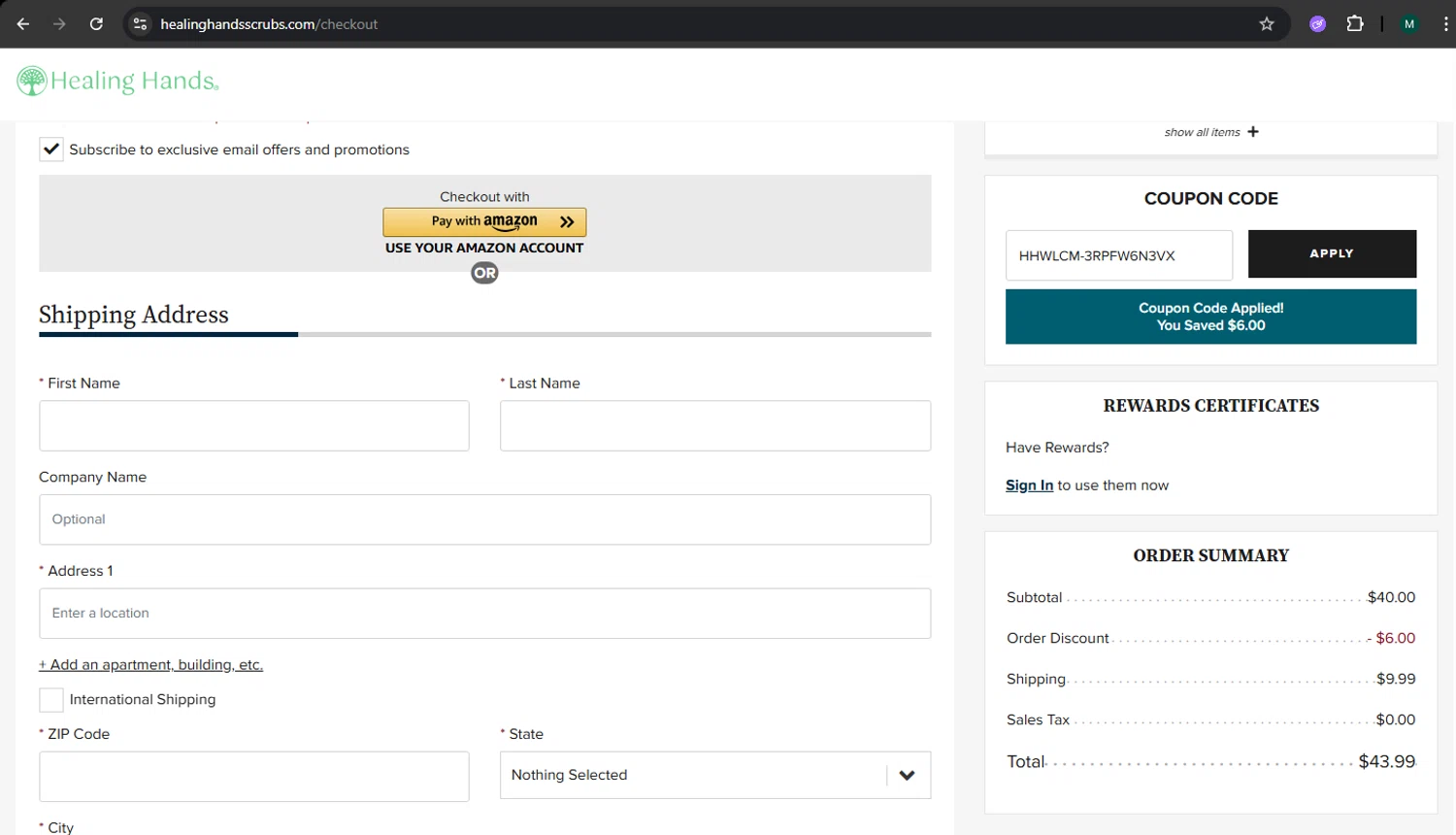Open the purple browser extension icon
This screenshot has width=1456, height=835.
click(1317, 24)
